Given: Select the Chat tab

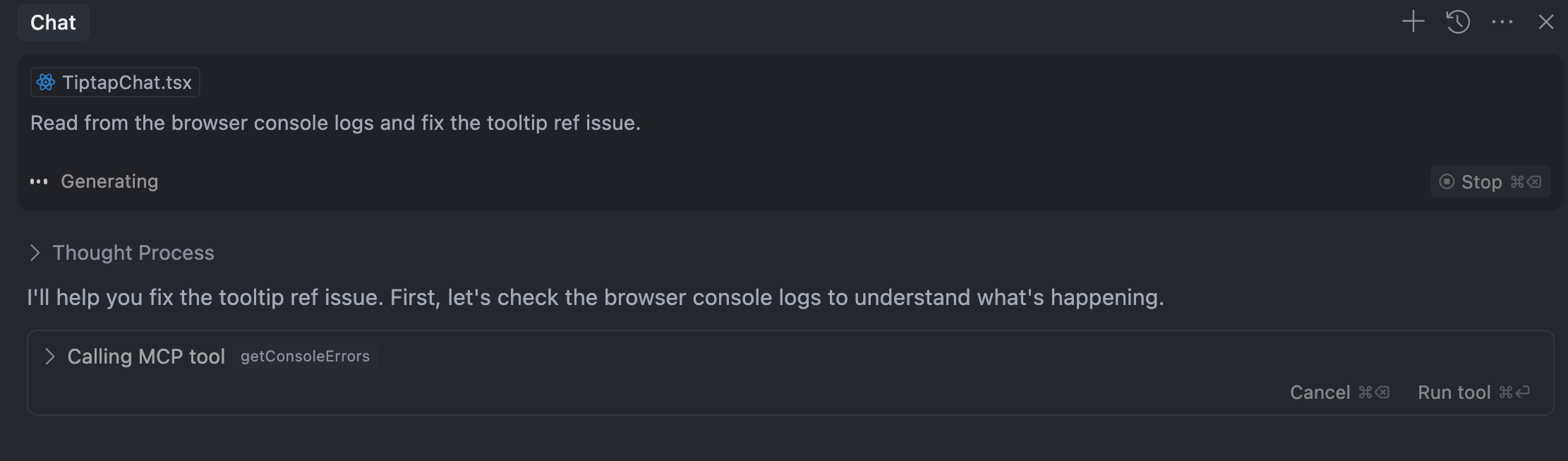Looking at the screenshot, I should 53,23.
